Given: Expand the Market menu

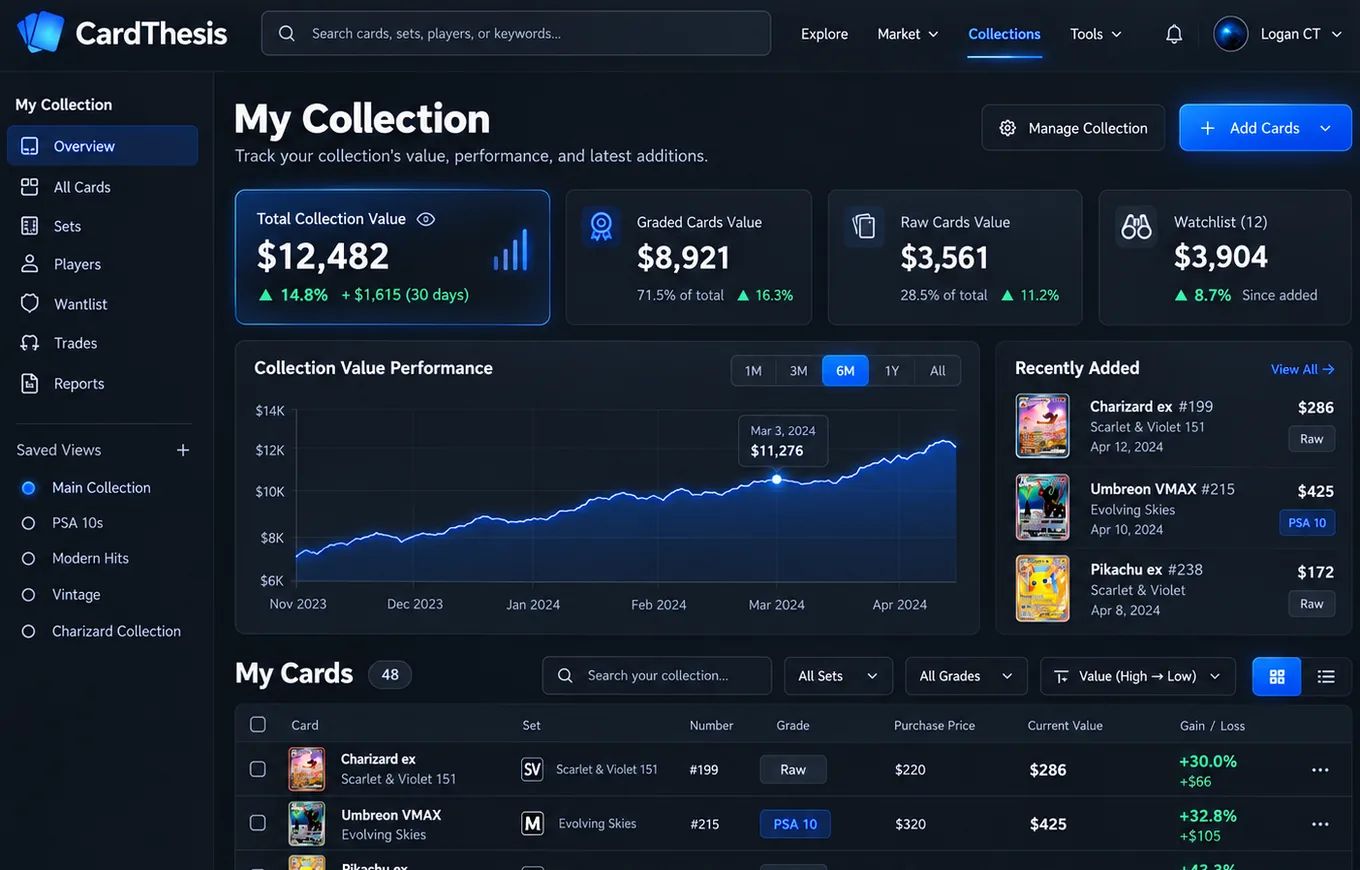Looking at the screenshot, I should click(908, 34).
